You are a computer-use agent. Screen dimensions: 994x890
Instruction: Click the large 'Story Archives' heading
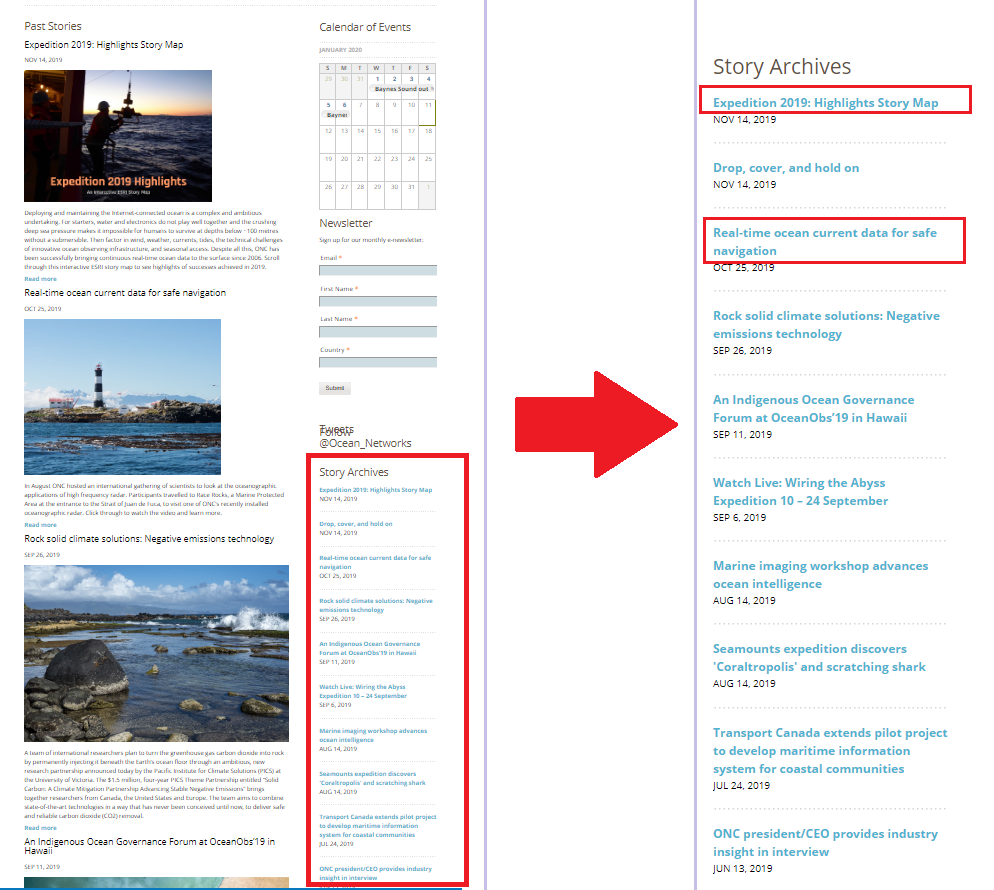tap(782, 67)
